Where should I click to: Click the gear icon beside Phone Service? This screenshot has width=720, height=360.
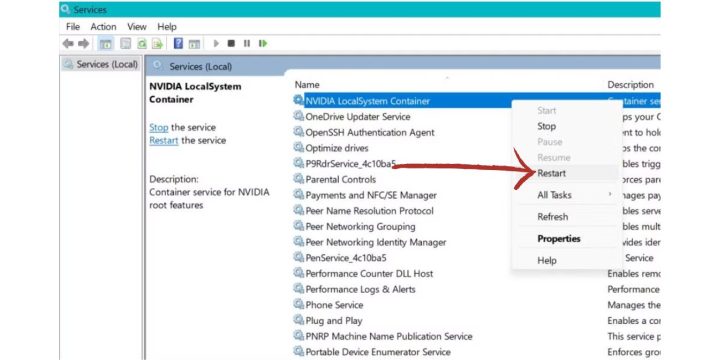299,304
